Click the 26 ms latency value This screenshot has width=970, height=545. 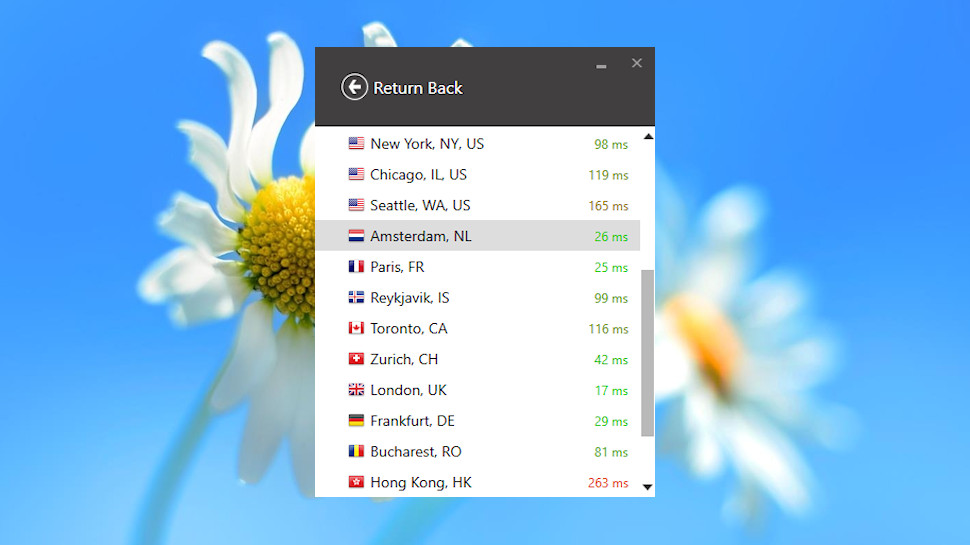tap(611, 236)
